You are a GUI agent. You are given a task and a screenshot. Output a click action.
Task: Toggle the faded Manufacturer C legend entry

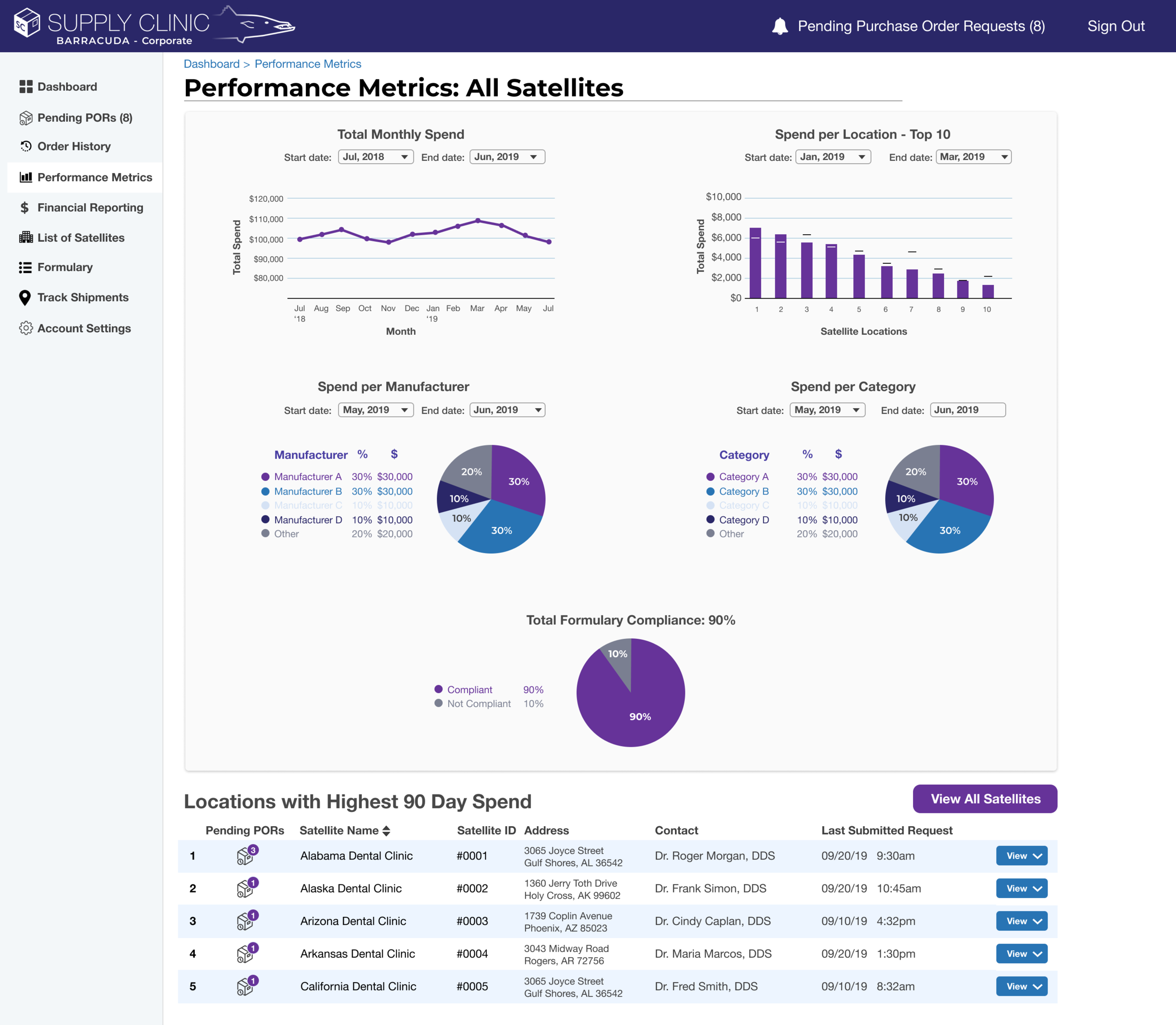[336, 505]
